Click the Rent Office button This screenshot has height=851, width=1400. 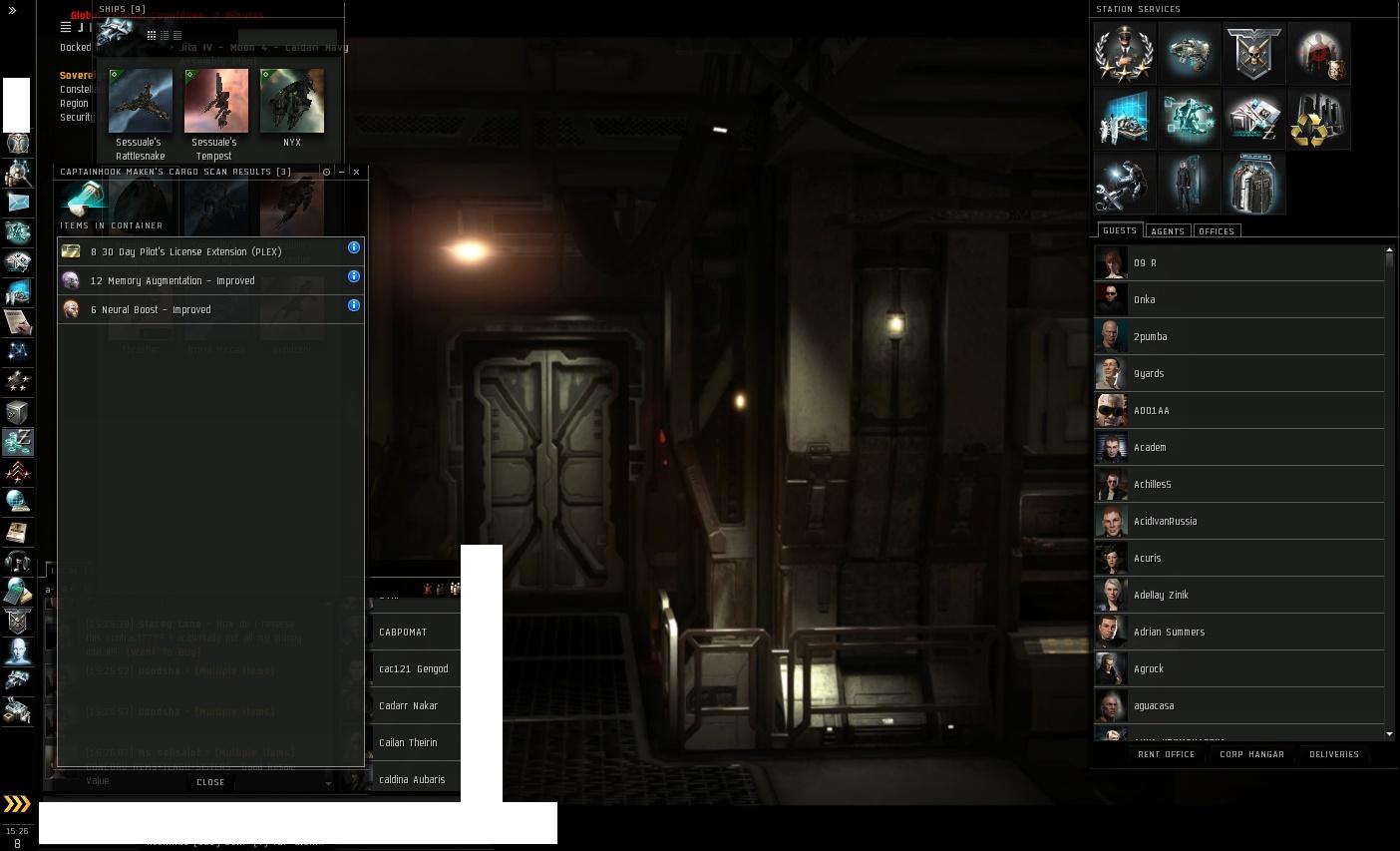point(1167,754)
